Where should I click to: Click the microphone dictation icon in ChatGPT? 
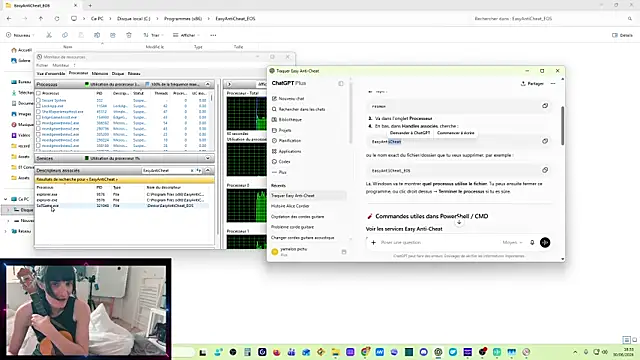click(x=532, y=242)
